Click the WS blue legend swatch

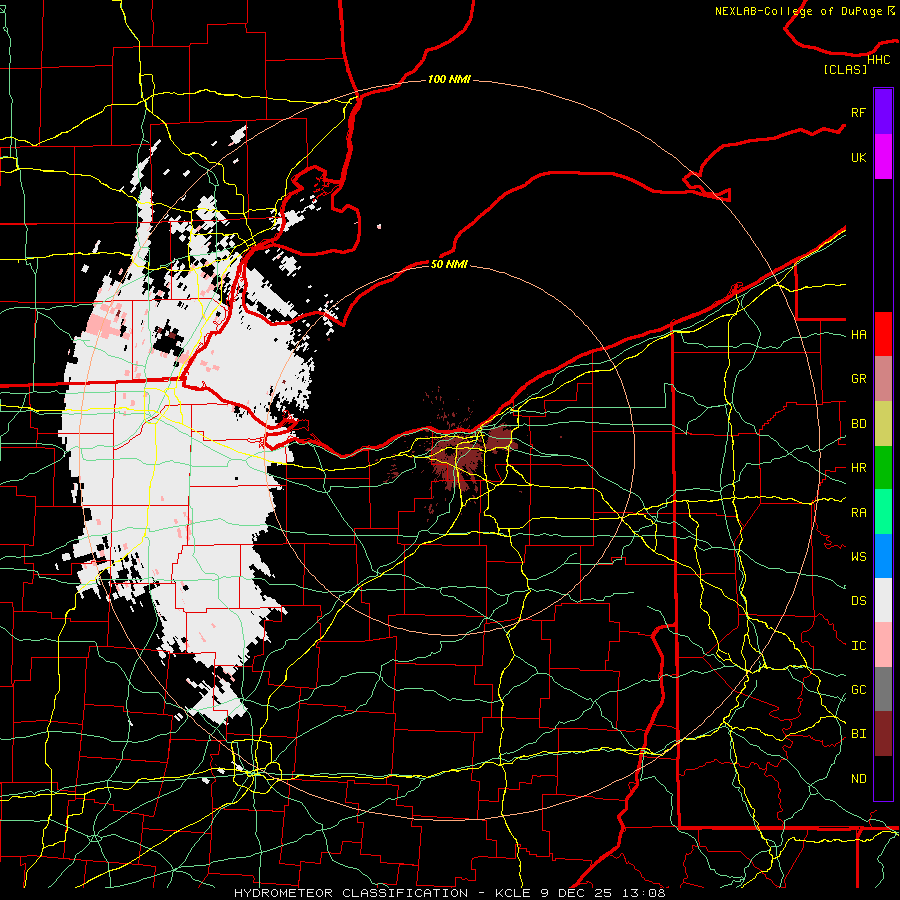coord(883,556)
